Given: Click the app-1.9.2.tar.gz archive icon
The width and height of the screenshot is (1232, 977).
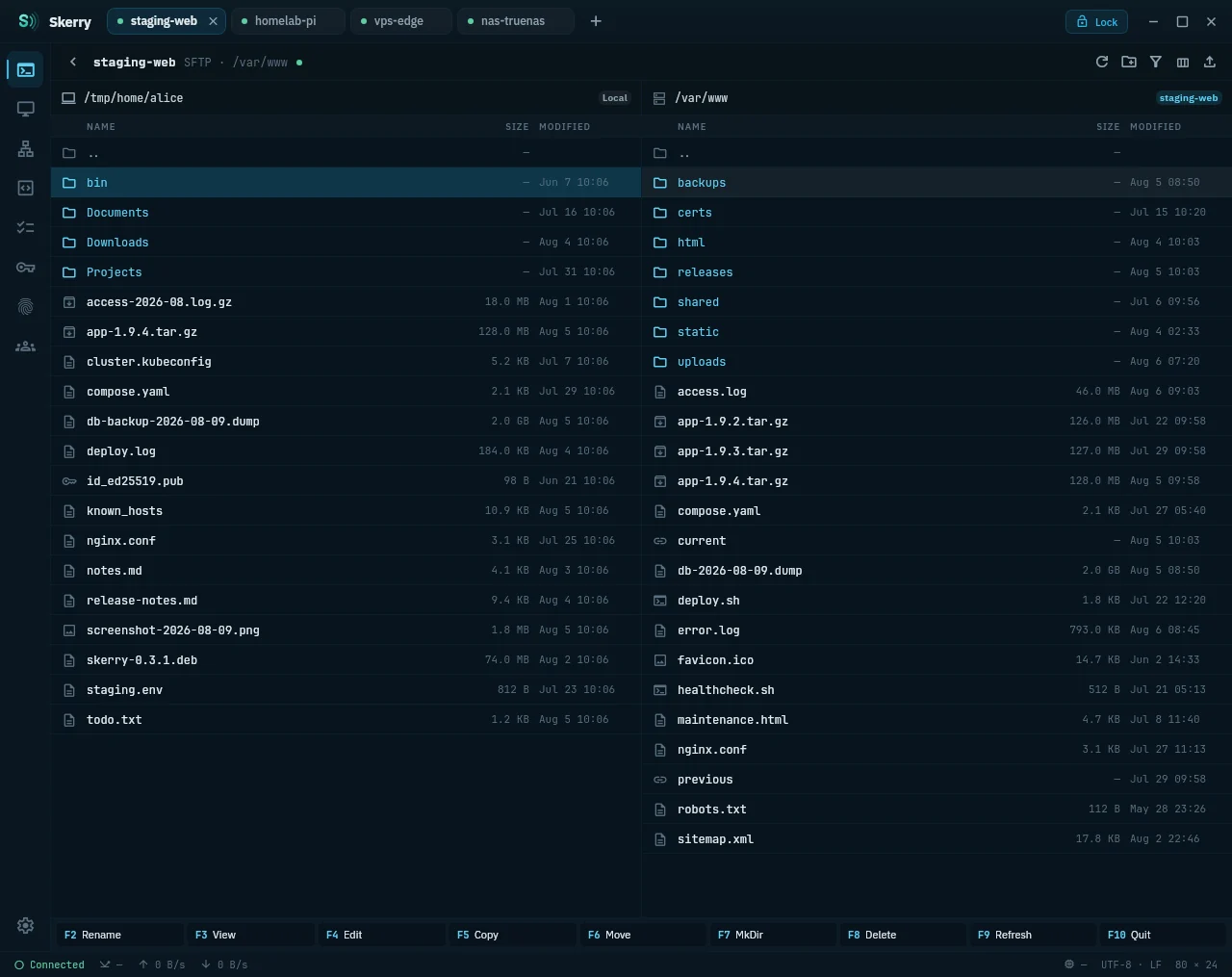Looking at the screenshot, I should click(660, 422).
